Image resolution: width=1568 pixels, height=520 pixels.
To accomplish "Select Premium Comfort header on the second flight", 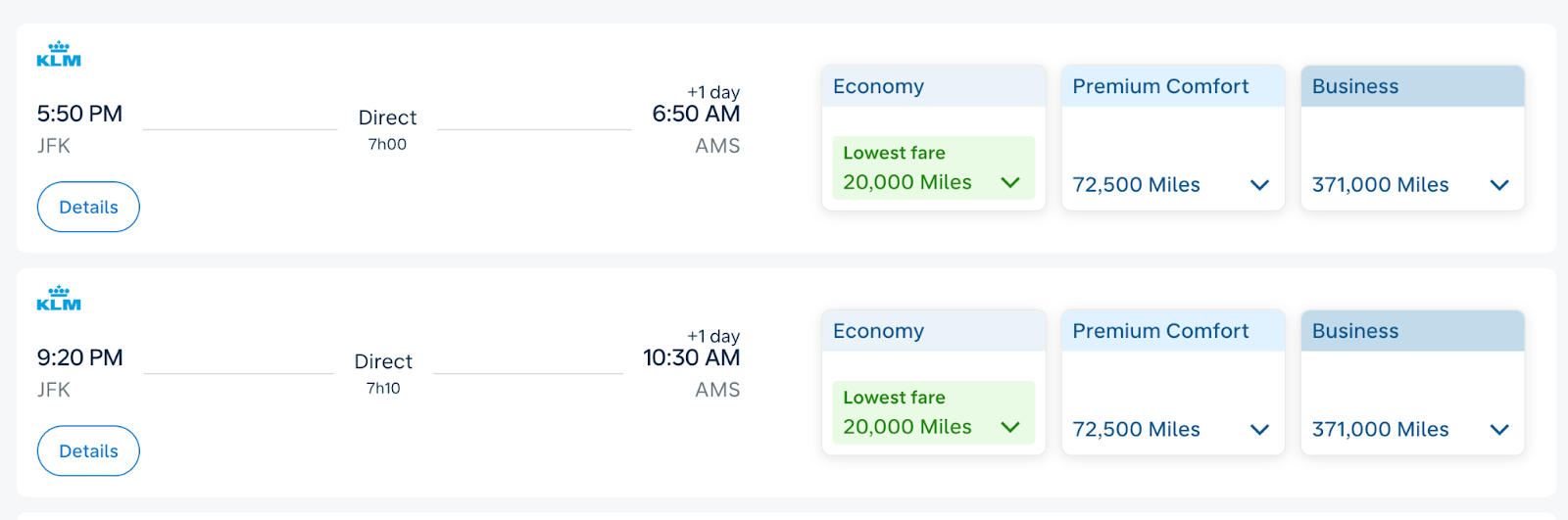I will pyautogui.click(x=1172, y=331).
